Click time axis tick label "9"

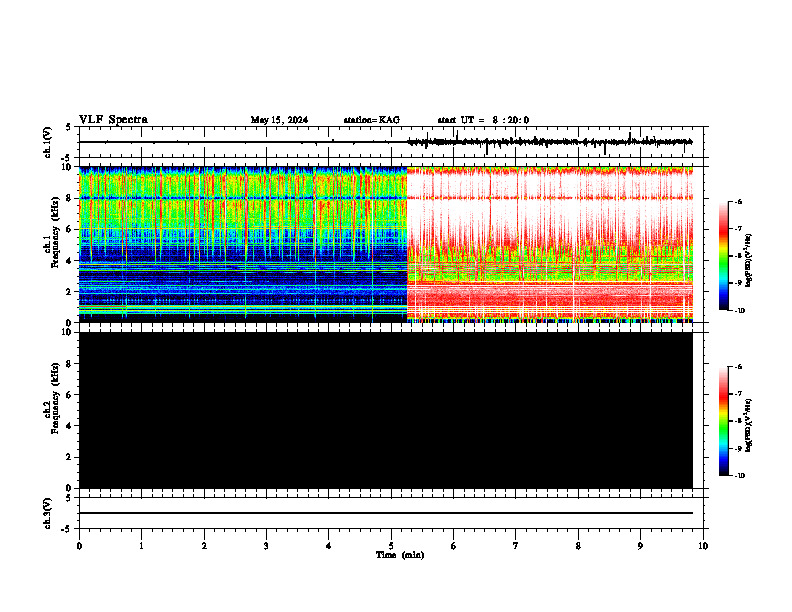[x=640, y=546]
